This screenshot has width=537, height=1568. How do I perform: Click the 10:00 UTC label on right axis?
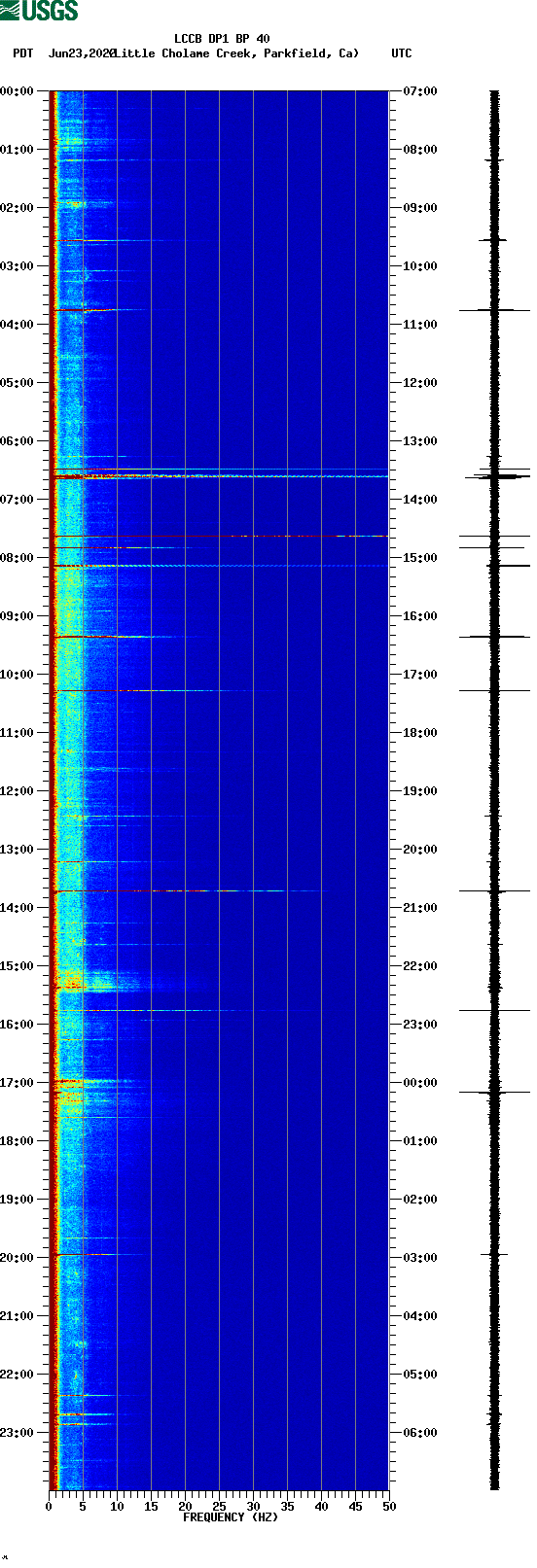pos(420,266)
